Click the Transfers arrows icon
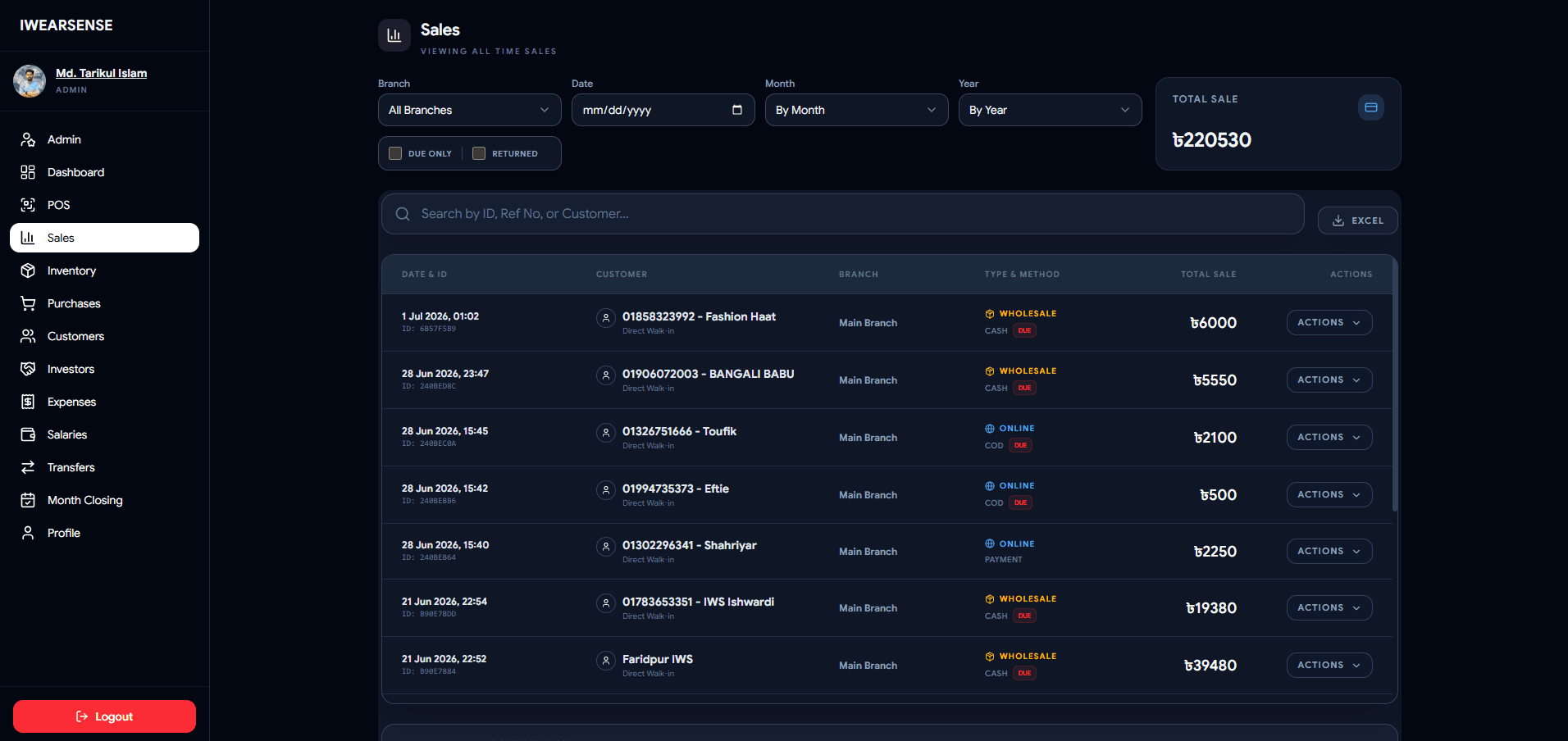The image size is (1568, 741). pos(28,467)
